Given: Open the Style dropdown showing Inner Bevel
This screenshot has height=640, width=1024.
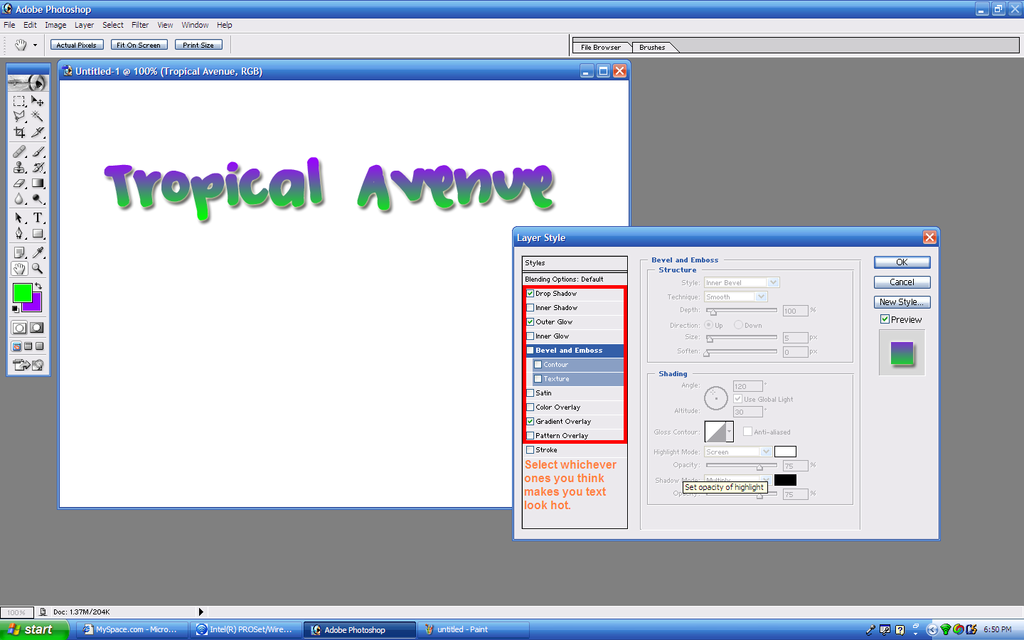Looking at the screenshot, I should click(741, 283).
